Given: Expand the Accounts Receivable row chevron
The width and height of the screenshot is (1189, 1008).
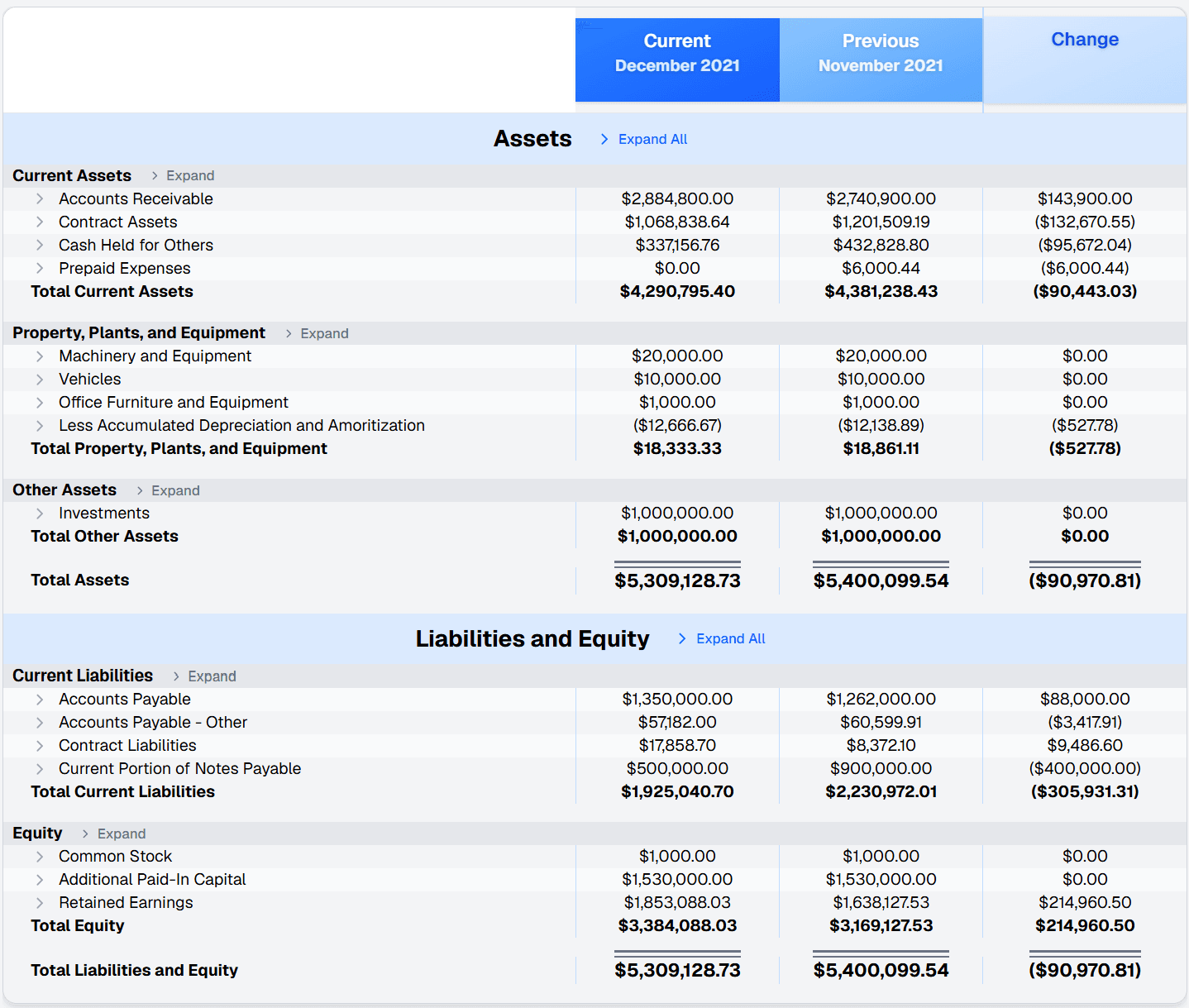Looking at the screenshot, I should pyautogui.click(x=40, y=198).
